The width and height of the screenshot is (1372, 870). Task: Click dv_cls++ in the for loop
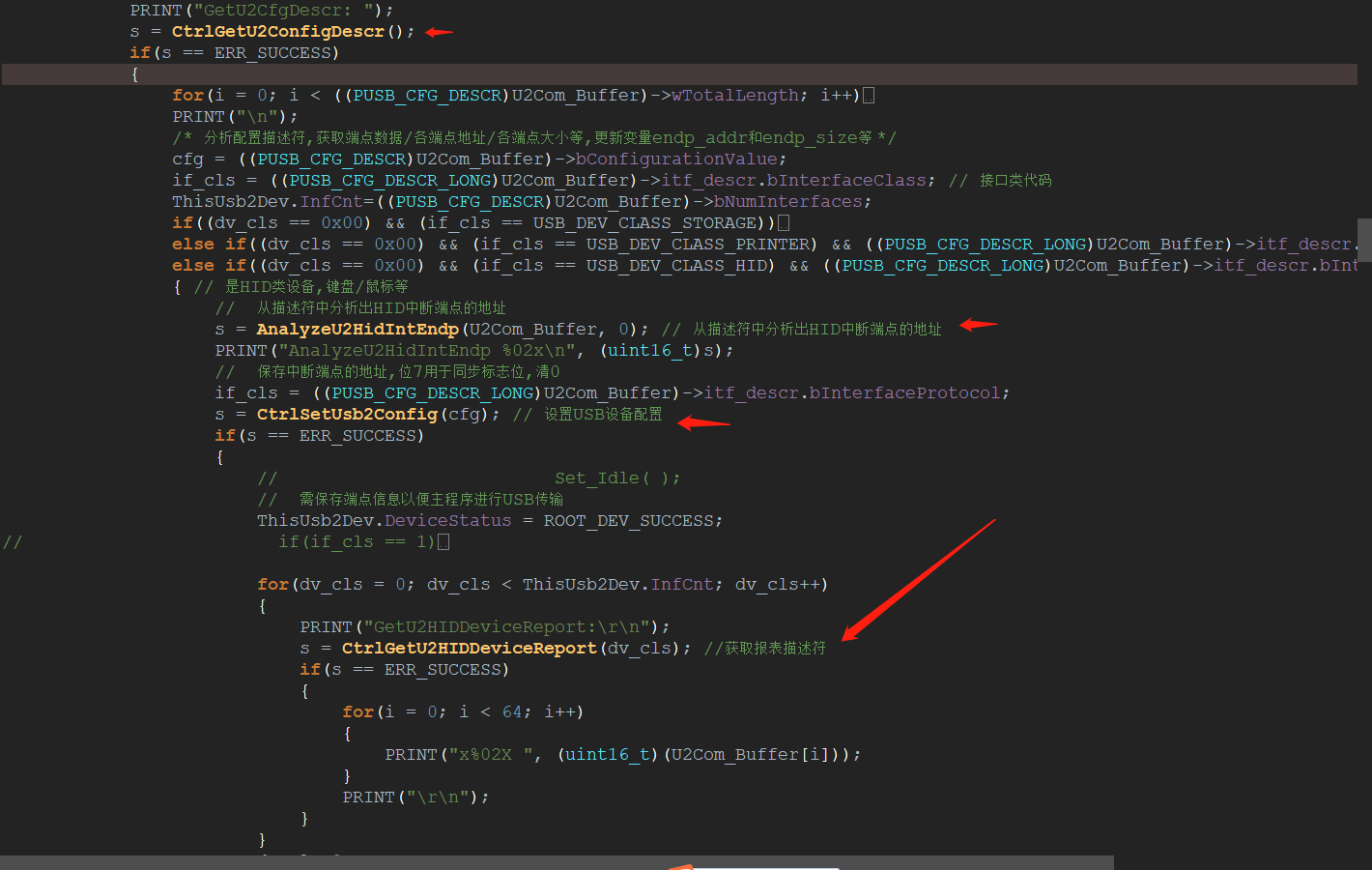(x=778, y=584)
